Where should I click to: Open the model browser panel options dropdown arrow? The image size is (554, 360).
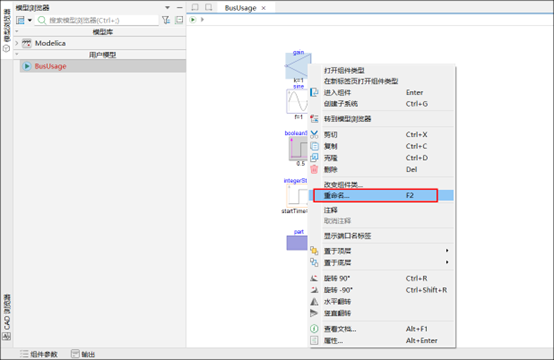click(167, 7)
